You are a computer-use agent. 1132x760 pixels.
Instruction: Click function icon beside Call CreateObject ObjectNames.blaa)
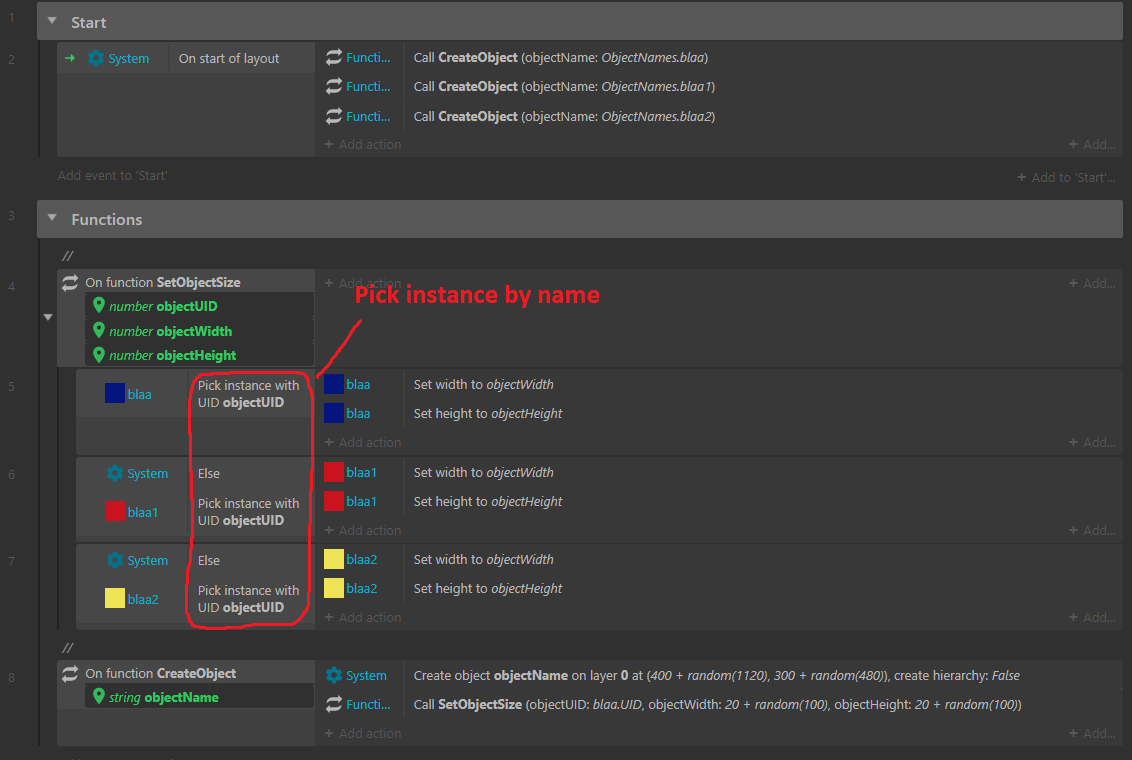pos(334,57)
